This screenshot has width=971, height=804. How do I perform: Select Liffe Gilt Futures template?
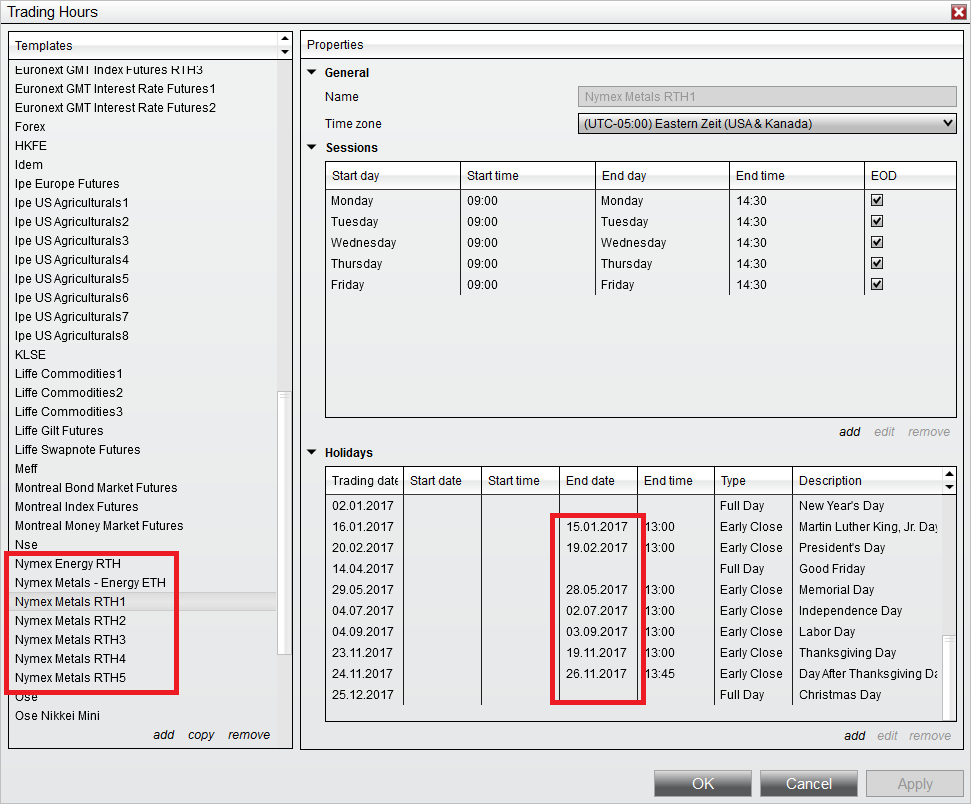(59, 430)
